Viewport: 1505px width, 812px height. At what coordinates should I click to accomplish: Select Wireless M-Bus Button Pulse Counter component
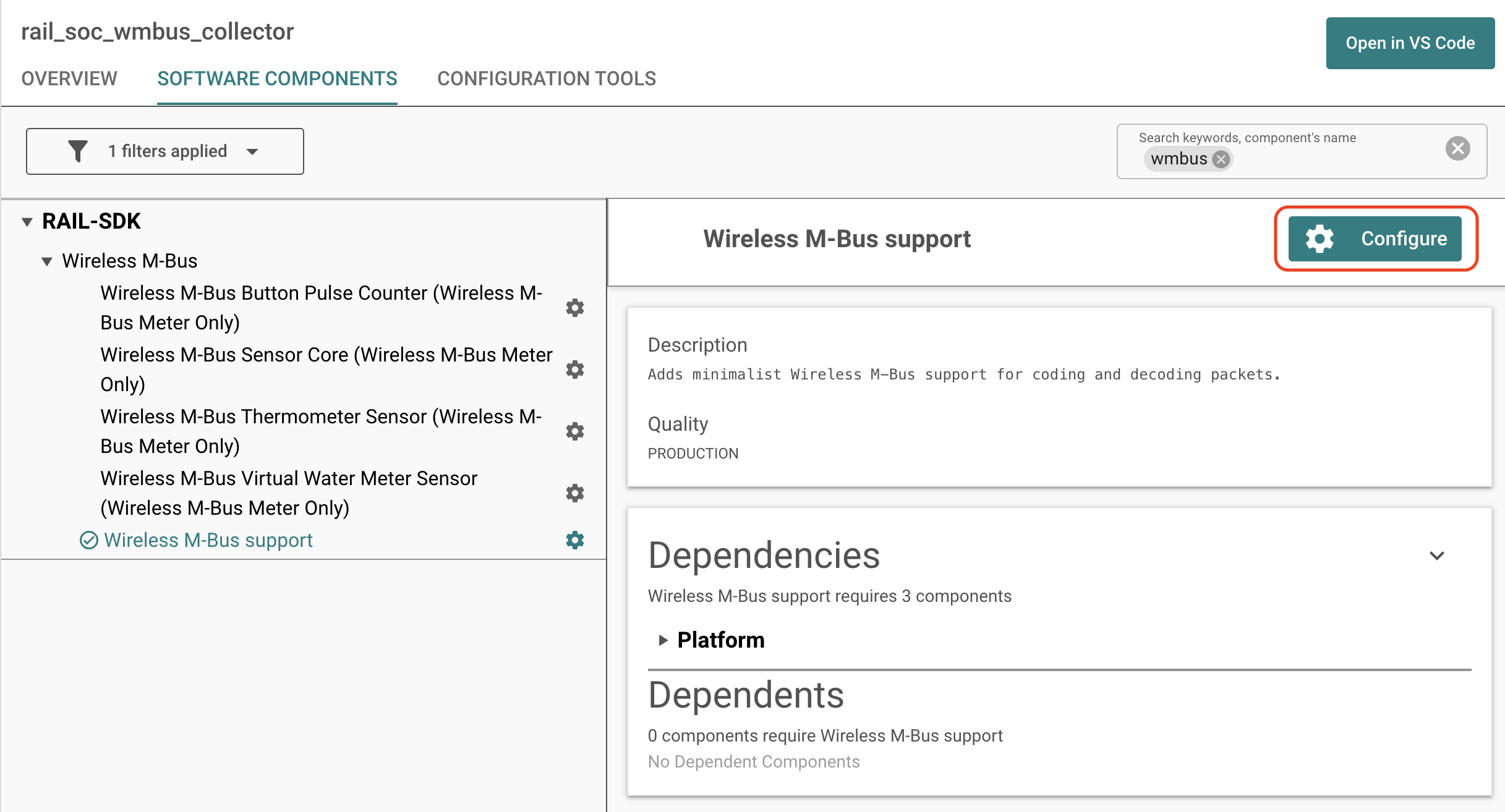click(322, 308)
